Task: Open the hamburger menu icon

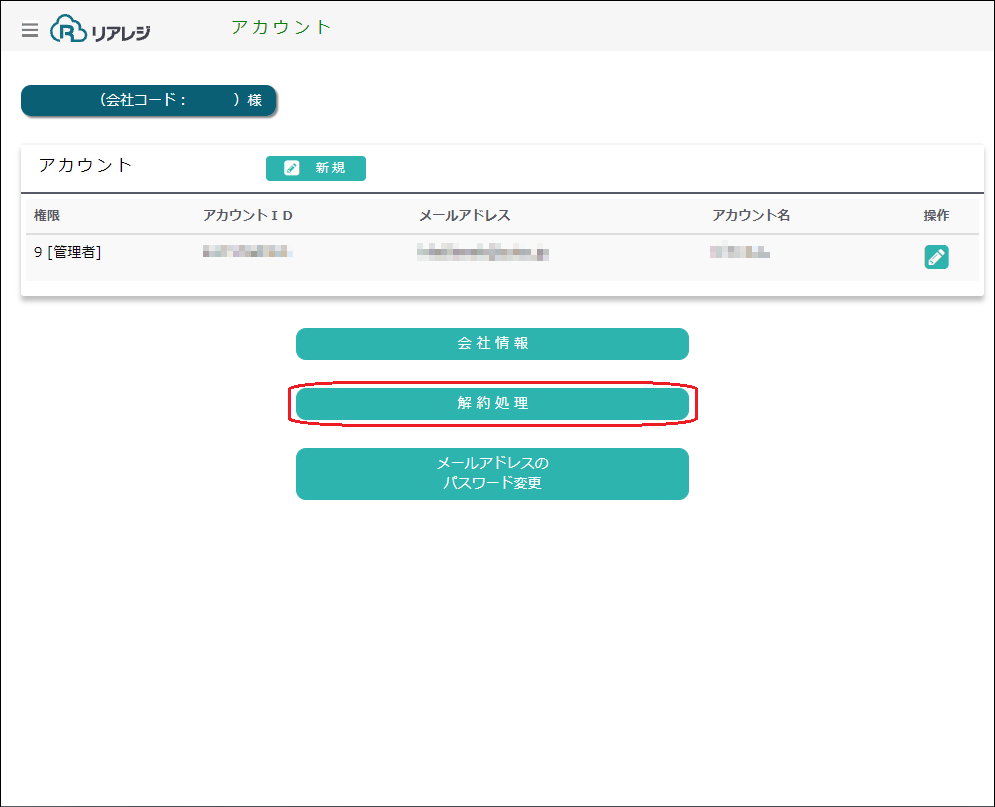Action: (30, 30)
